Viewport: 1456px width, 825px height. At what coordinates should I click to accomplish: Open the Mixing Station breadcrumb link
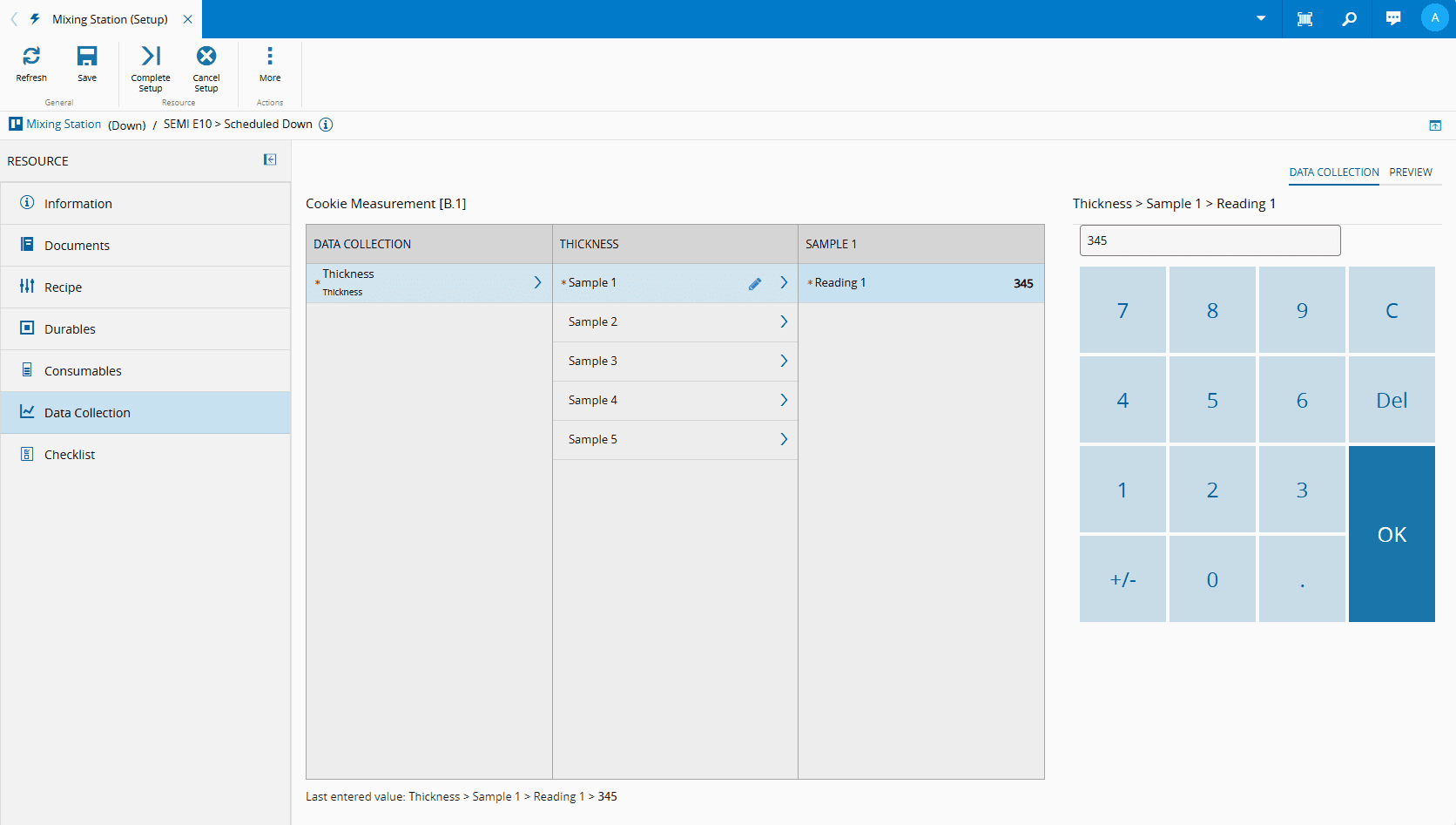[64, 125]
